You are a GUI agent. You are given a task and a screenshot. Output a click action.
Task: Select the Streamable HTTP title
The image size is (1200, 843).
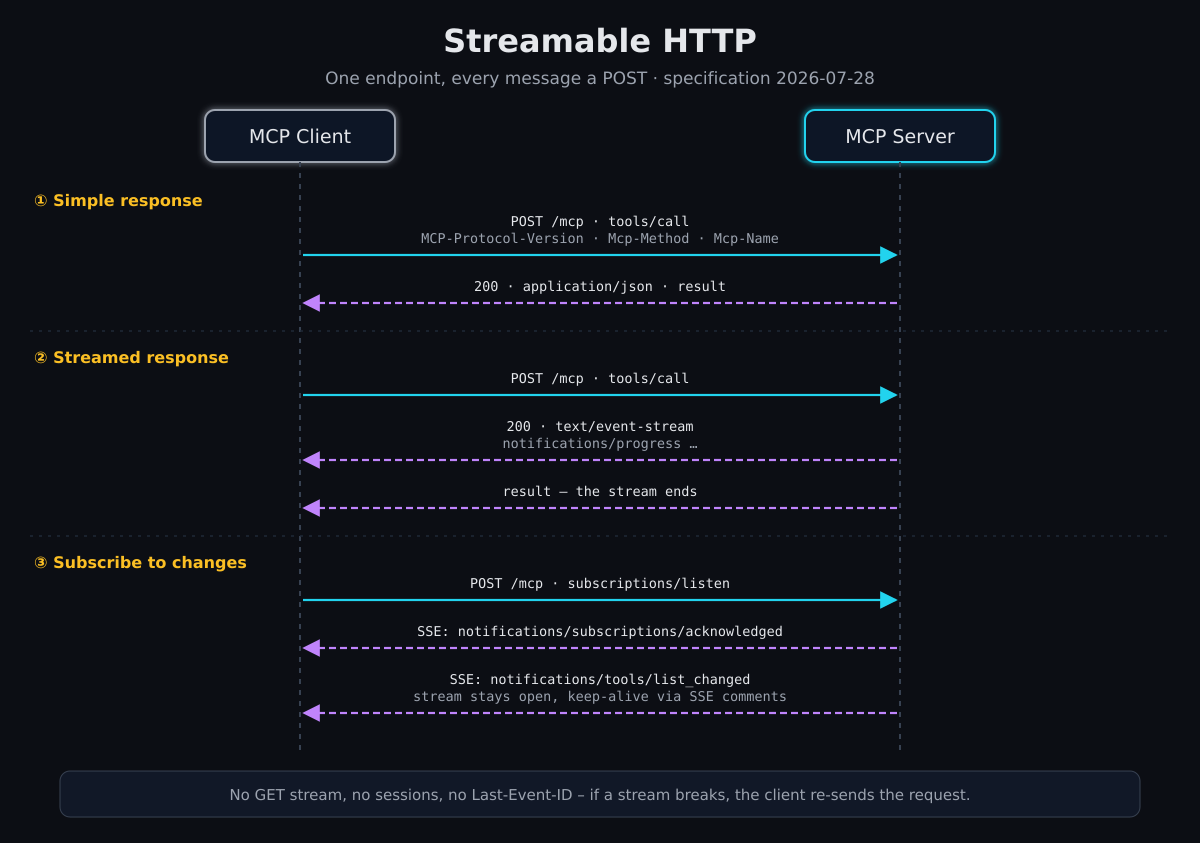[x=600, y=41]
